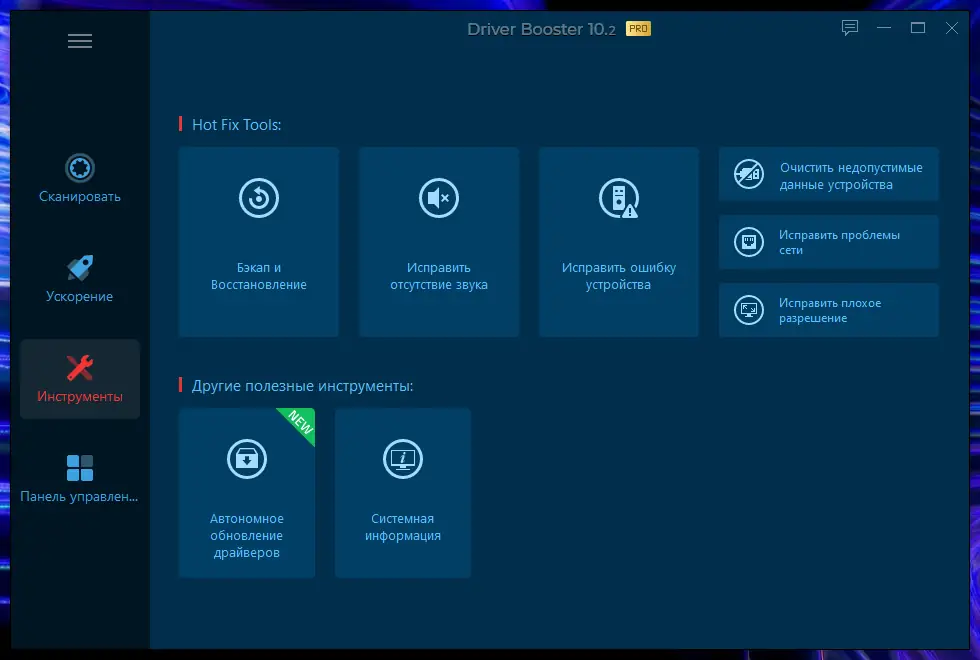Click the device error computer icon

click(x=619, y=198)
